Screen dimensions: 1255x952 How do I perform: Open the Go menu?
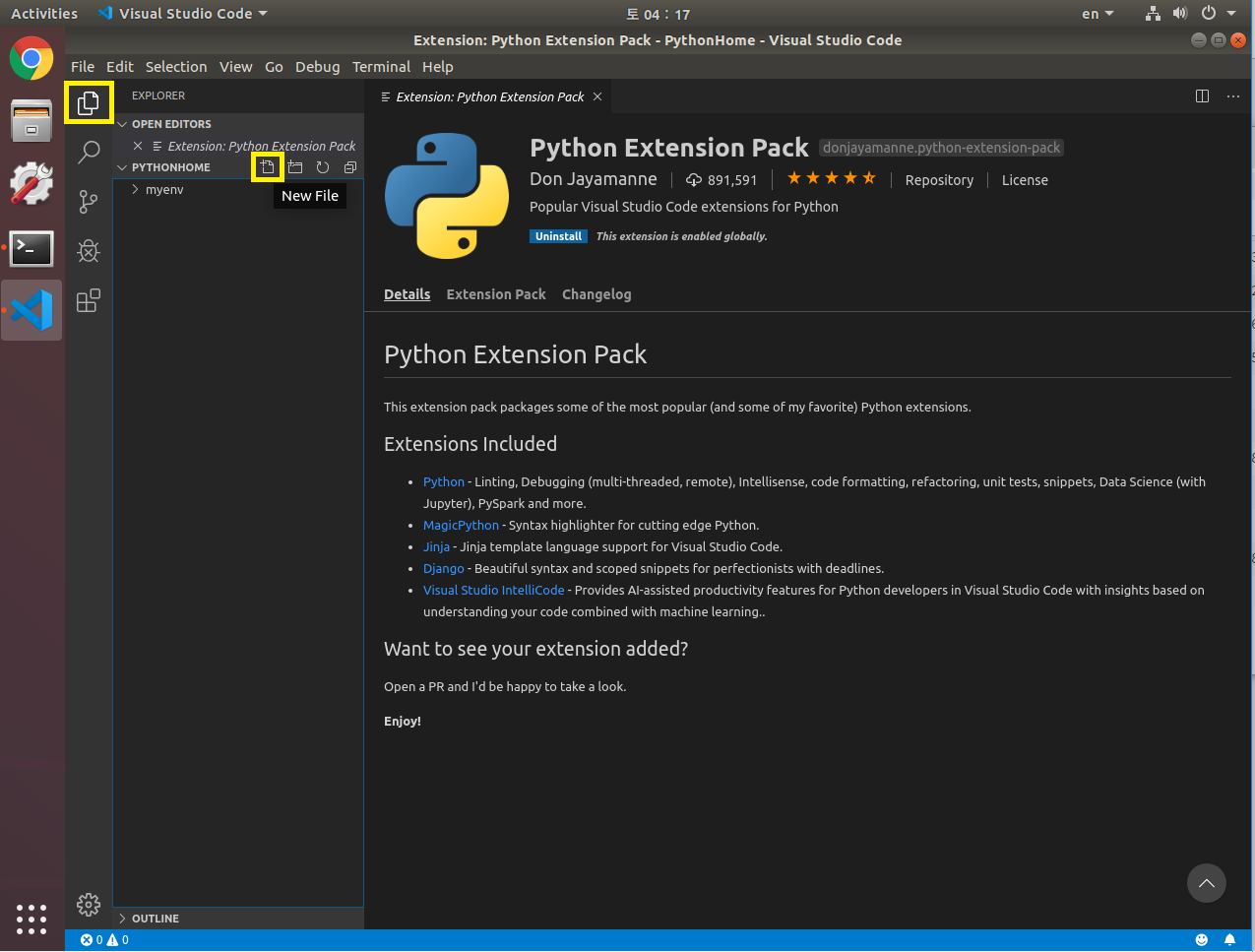point(274,67)
